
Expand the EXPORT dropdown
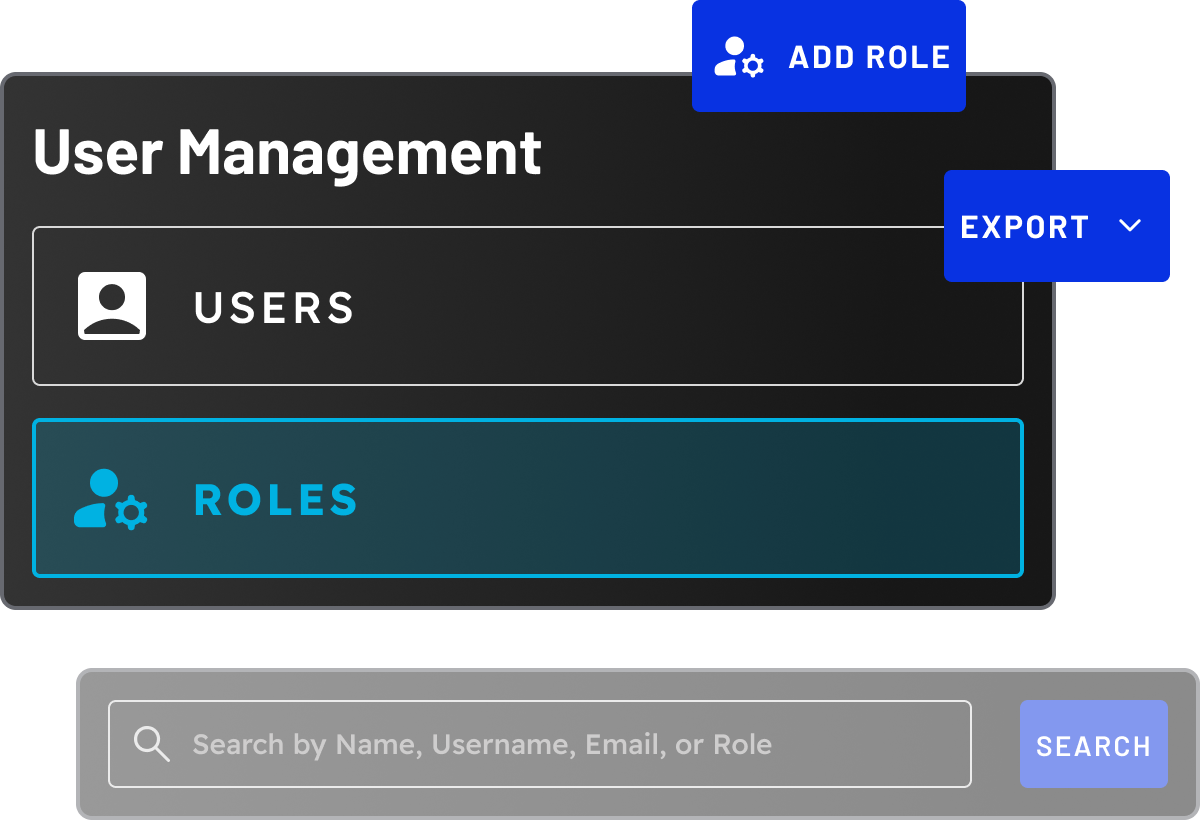(1056, 226)
